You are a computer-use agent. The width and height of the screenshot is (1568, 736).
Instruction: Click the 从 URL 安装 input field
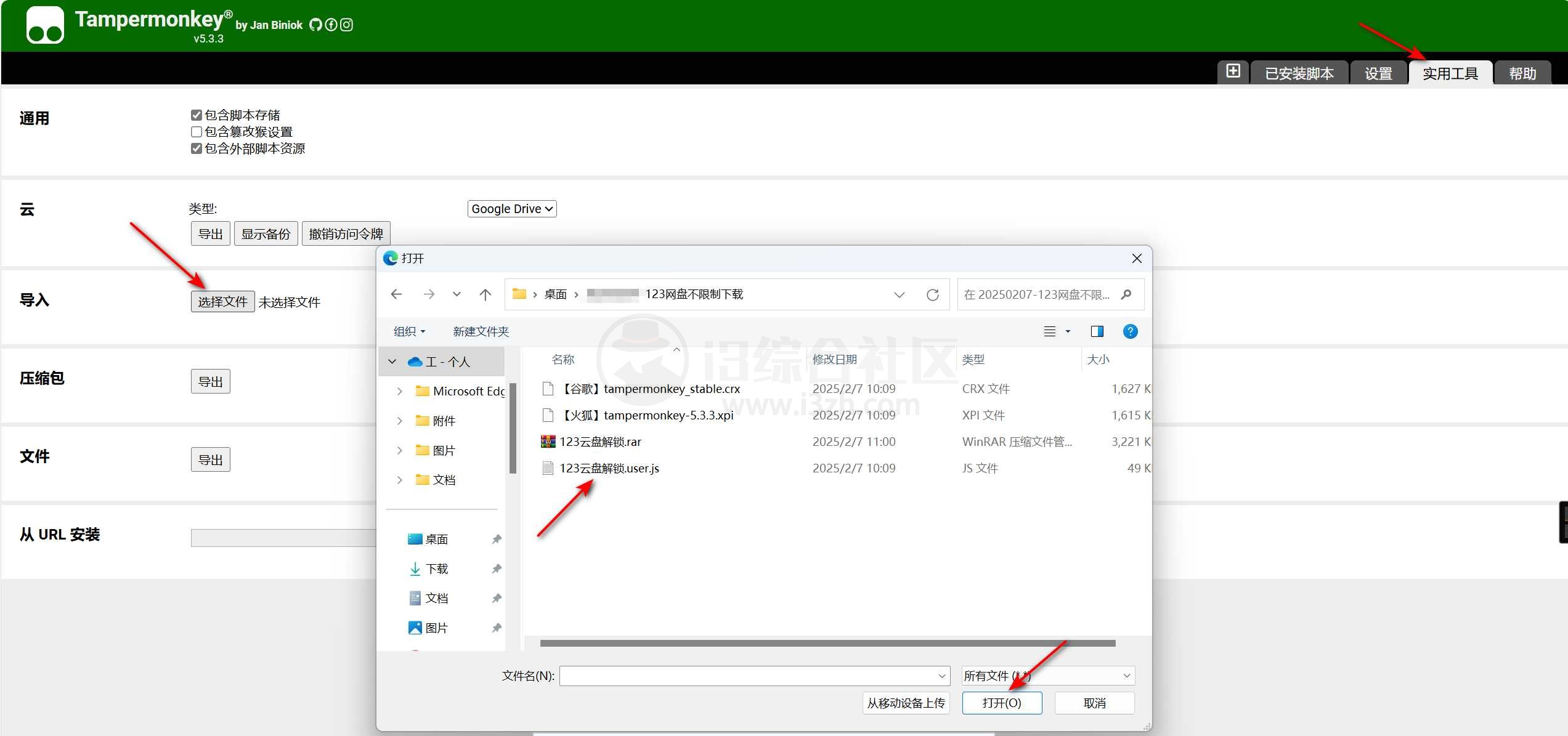(283, 538)
